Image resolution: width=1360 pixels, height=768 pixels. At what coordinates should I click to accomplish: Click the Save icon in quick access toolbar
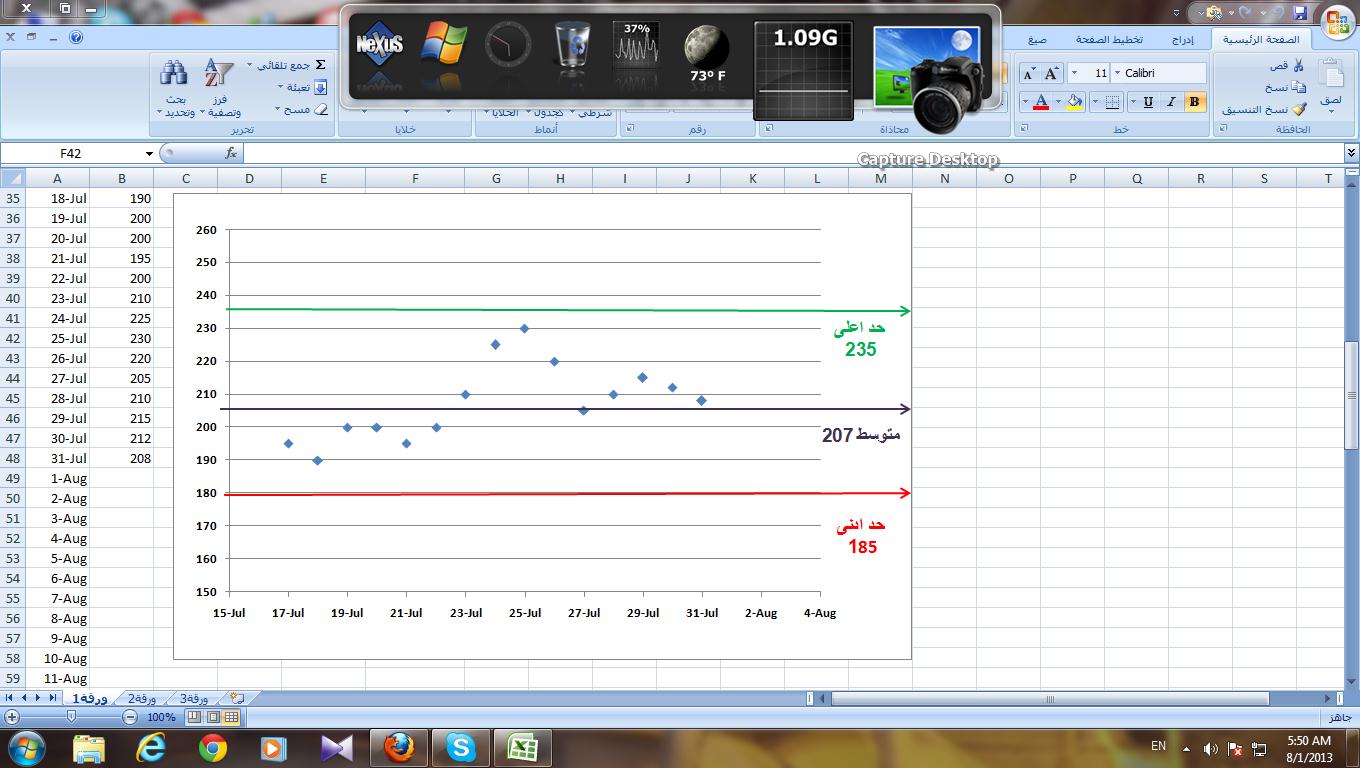[x=1300, y=13]
